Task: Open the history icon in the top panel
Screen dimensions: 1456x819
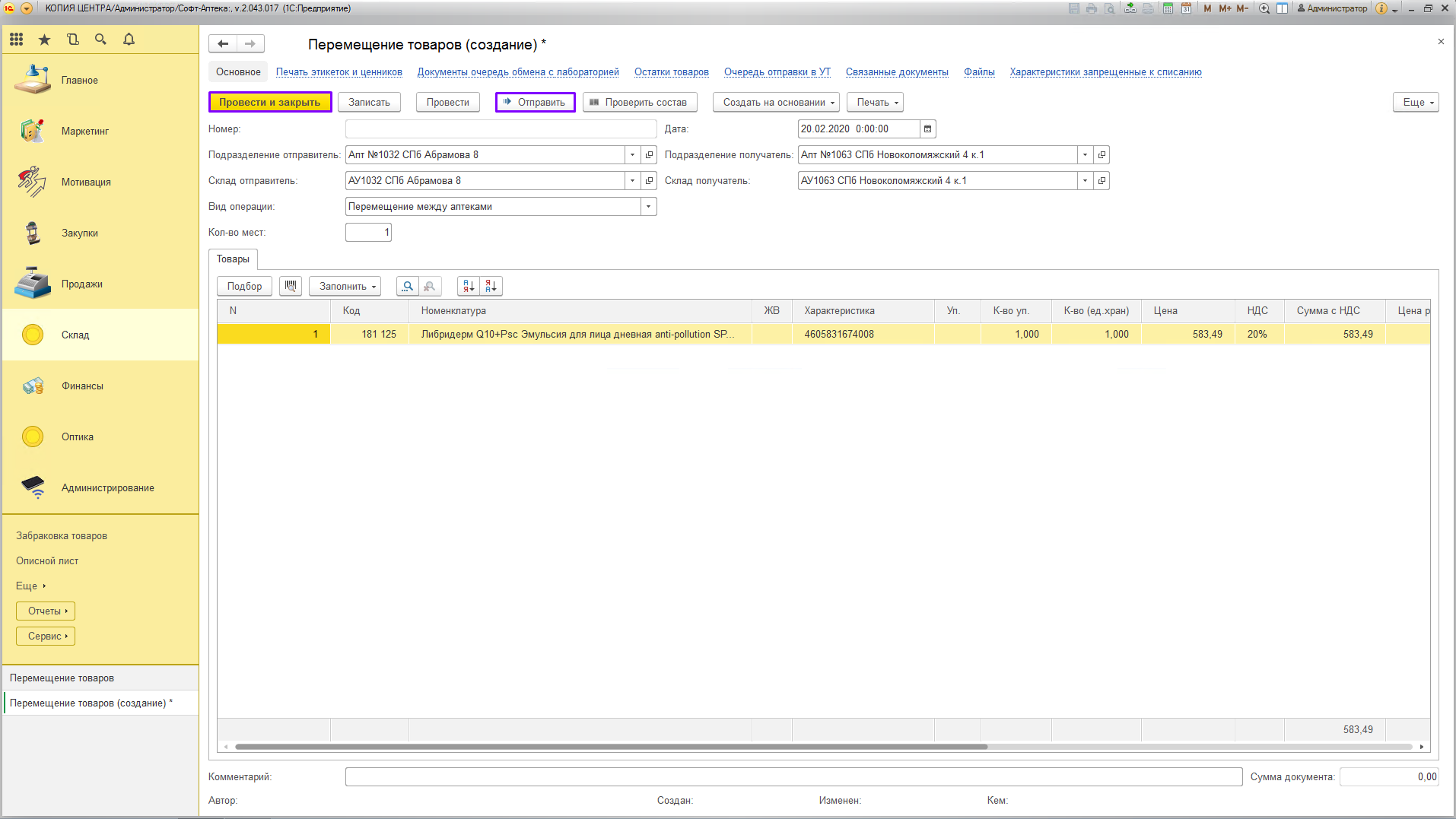Action: [x=73, y=40]
